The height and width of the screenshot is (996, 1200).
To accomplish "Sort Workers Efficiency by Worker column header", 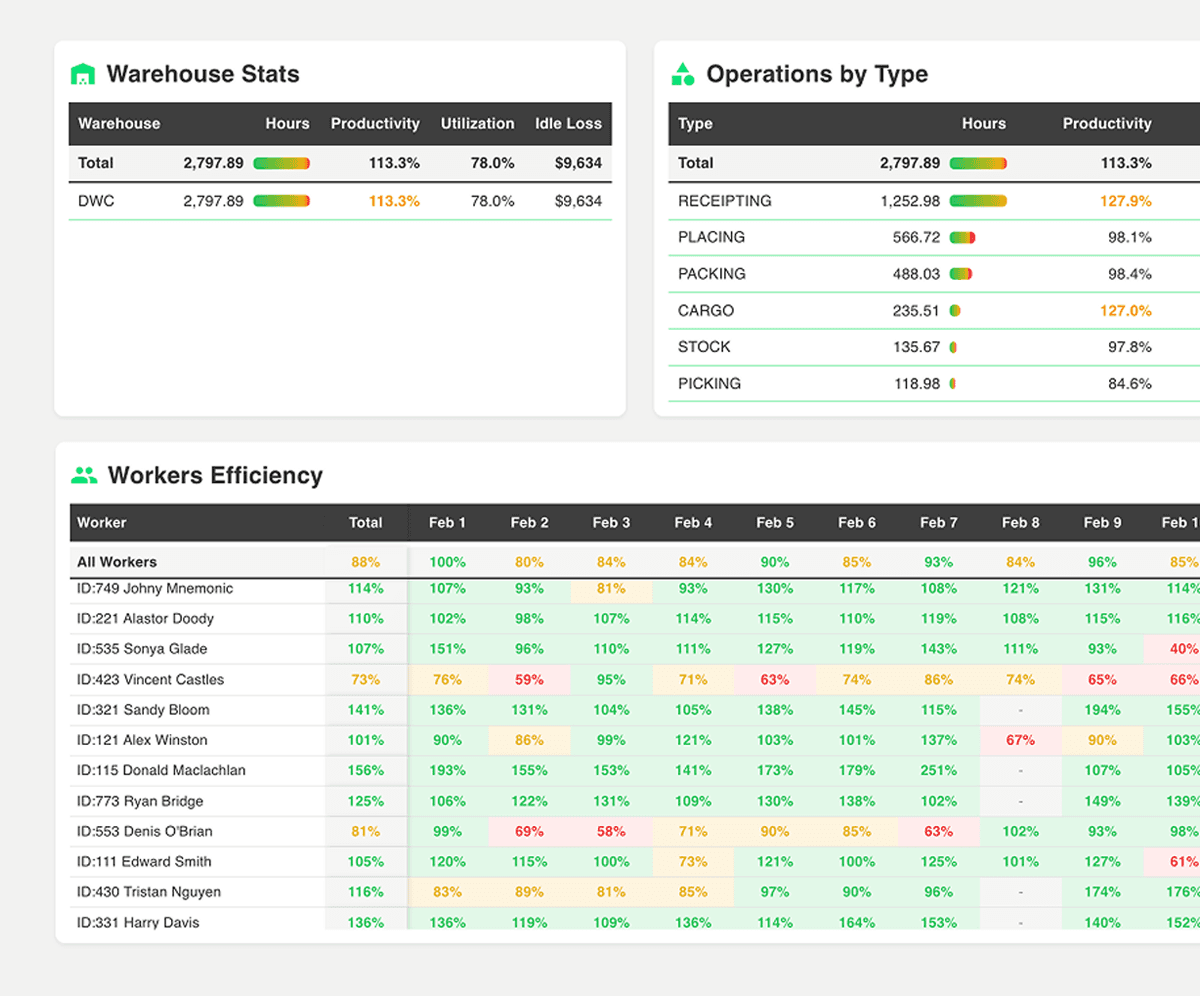I will tap(102, 522).
